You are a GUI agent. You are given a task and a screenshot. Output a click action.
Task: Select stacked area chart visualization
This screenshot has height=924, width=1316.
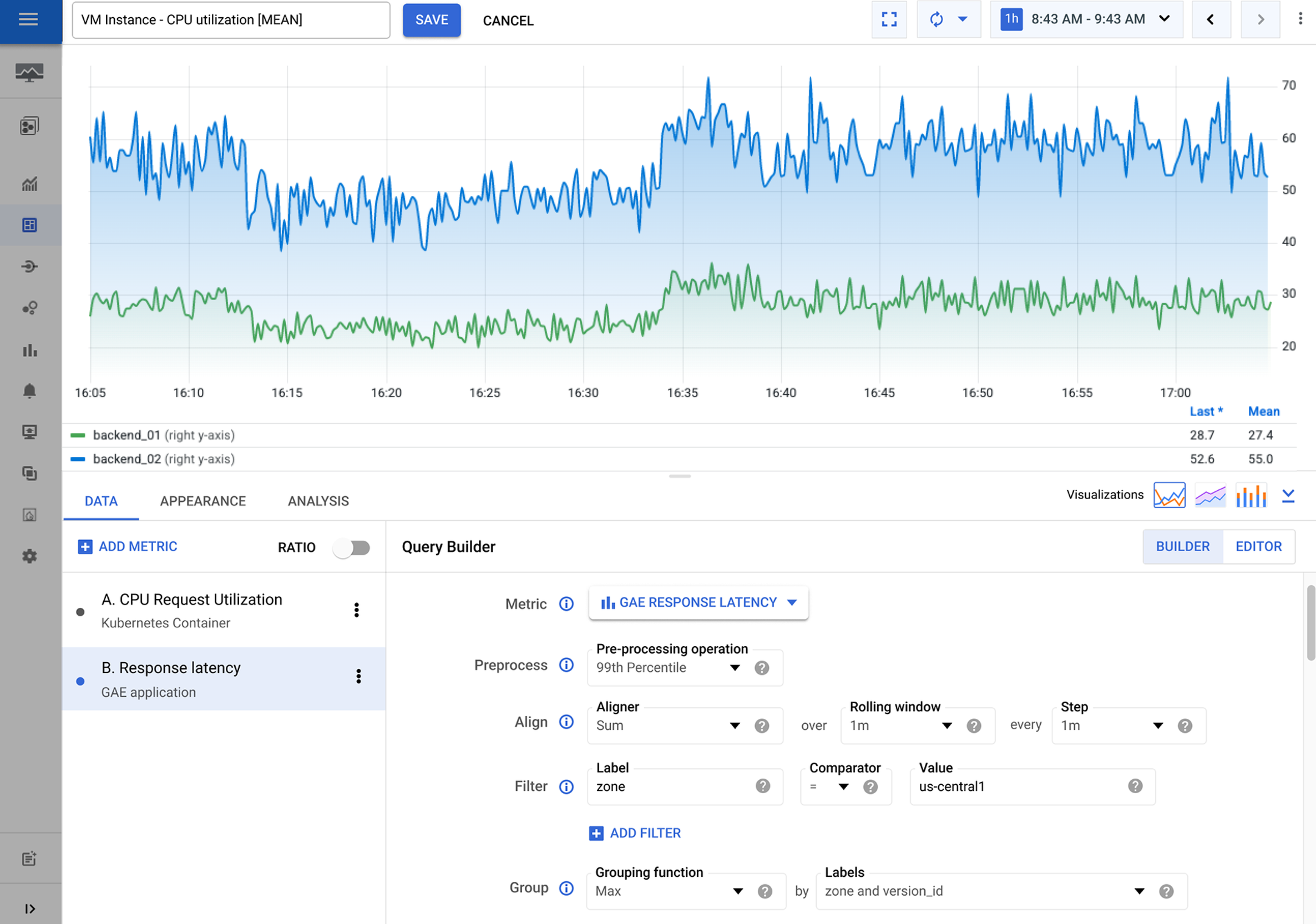(x=1210, y=495)
